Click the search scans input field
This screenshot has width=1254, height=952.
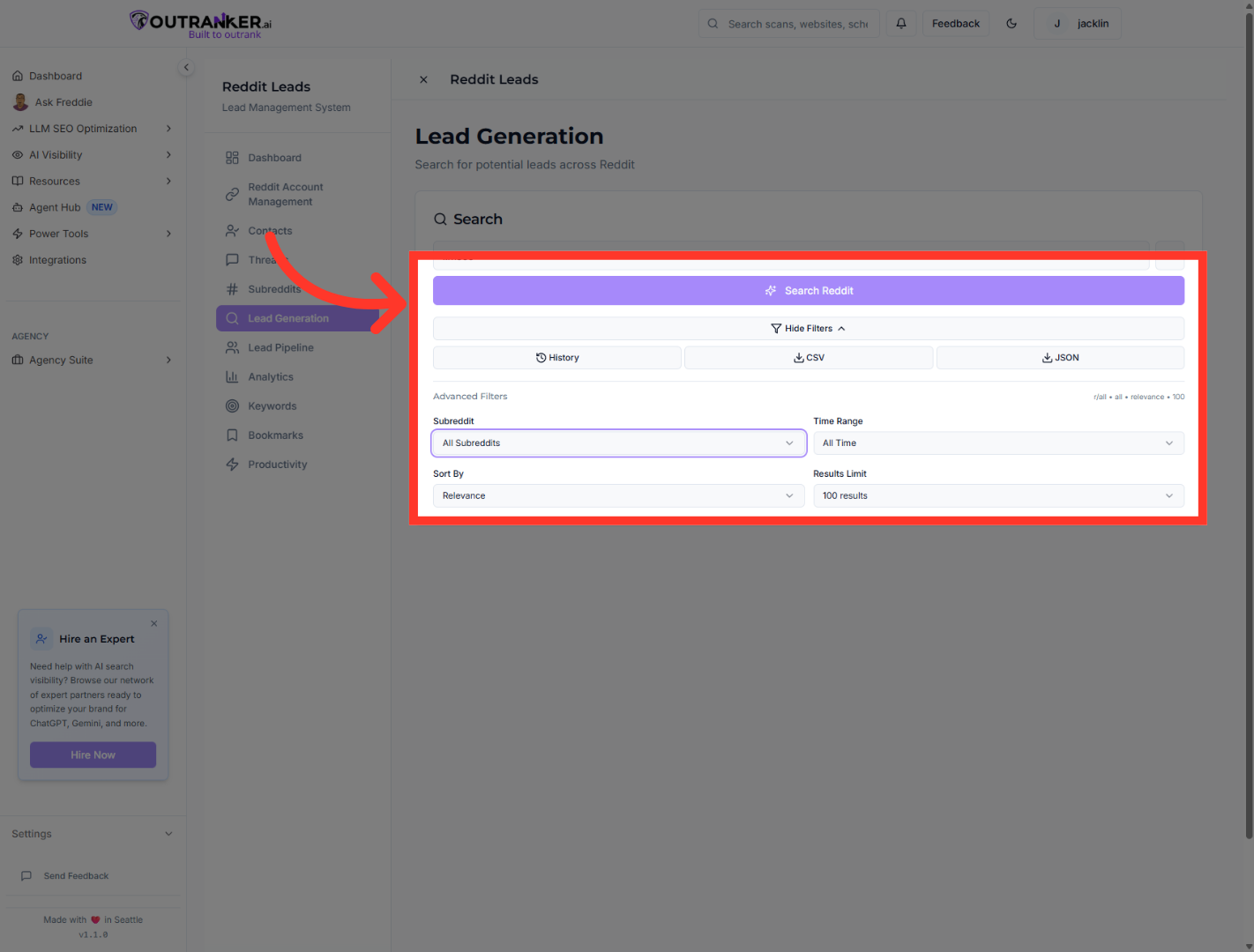(794, 23)
